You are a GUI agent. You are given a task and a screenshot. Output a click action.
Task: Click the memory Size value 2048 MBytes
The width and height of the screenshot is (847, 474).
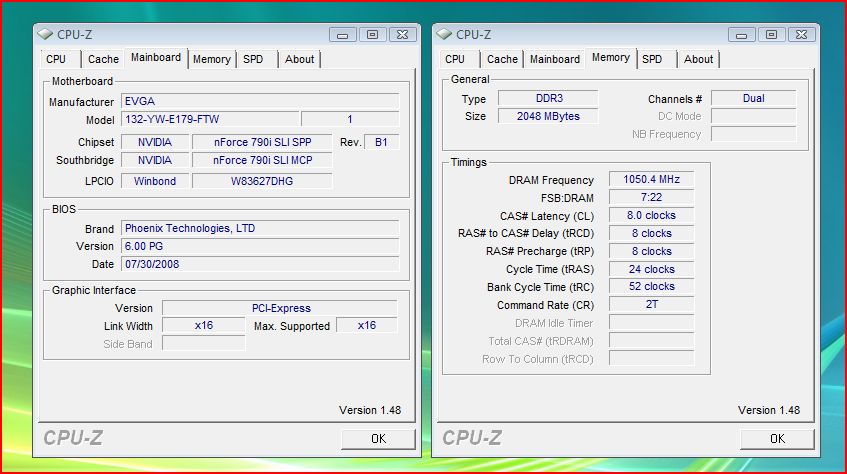pyautogui.click(x=548, y=116)
